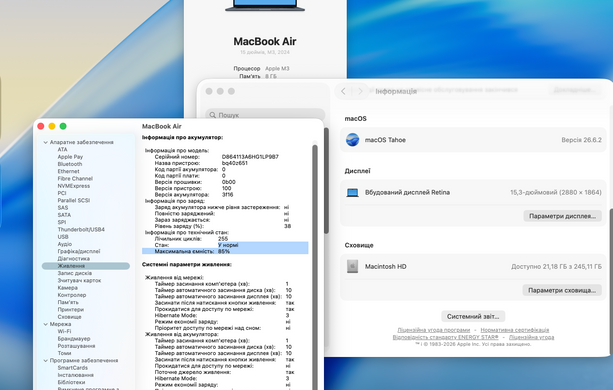613x390 pixels.
Task: Collapse the Апаратне забезпечення section
Action: (x=45, y=142)
